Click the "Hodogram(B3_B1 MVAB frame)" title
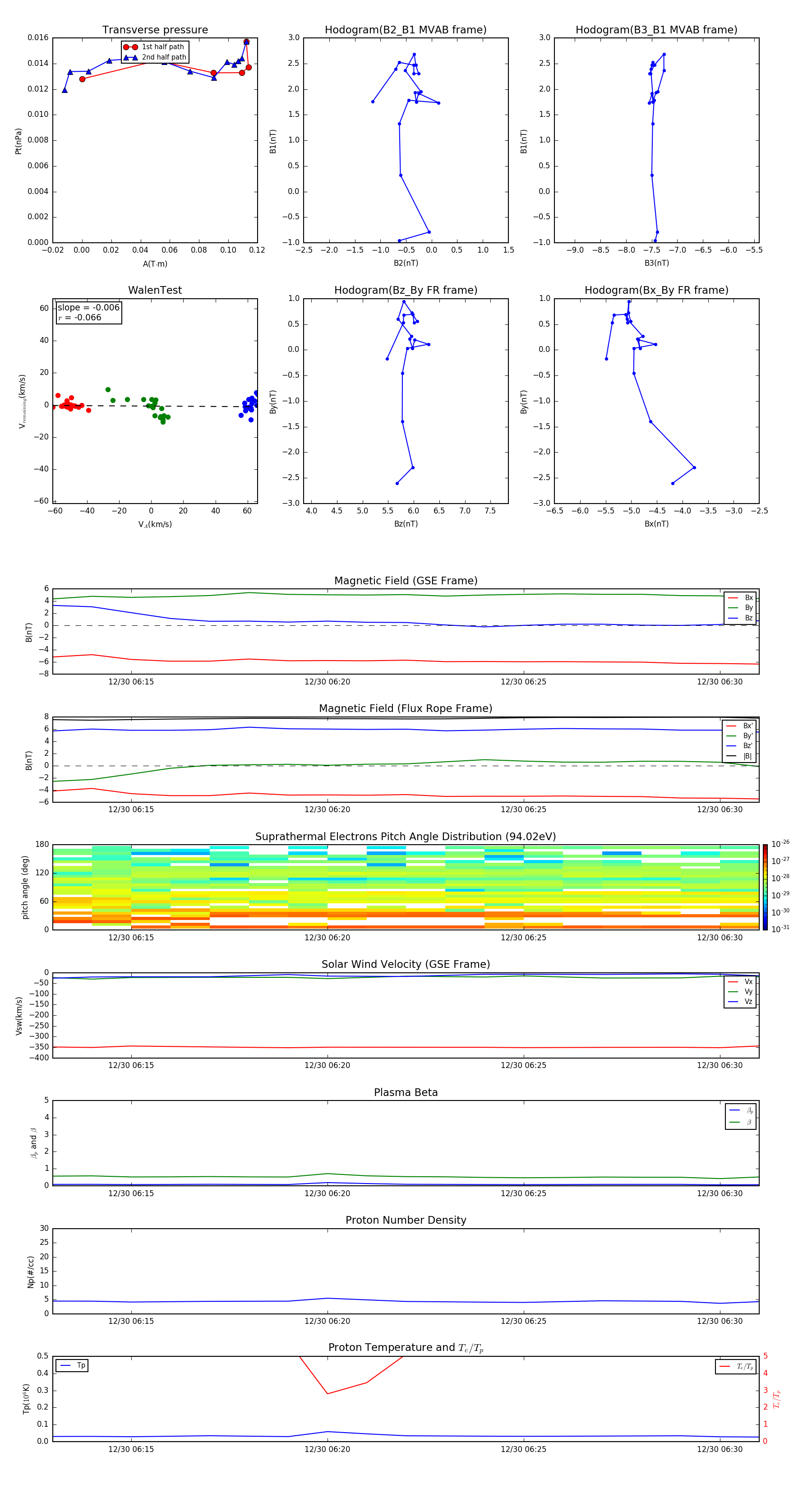812x1489 pixels. pos(656,30)
